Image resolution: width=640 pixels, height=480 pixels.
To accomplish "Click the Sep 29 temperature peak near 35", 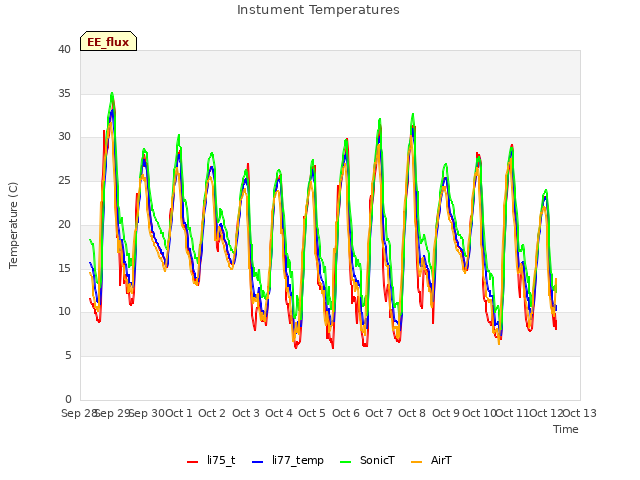I will pos(112,95).
